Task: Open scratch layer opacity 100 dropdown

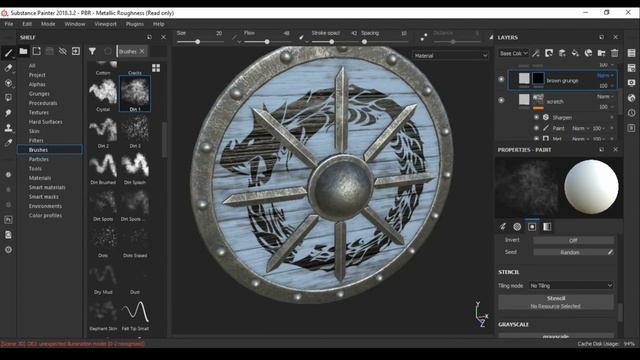Action: [606, 107]
